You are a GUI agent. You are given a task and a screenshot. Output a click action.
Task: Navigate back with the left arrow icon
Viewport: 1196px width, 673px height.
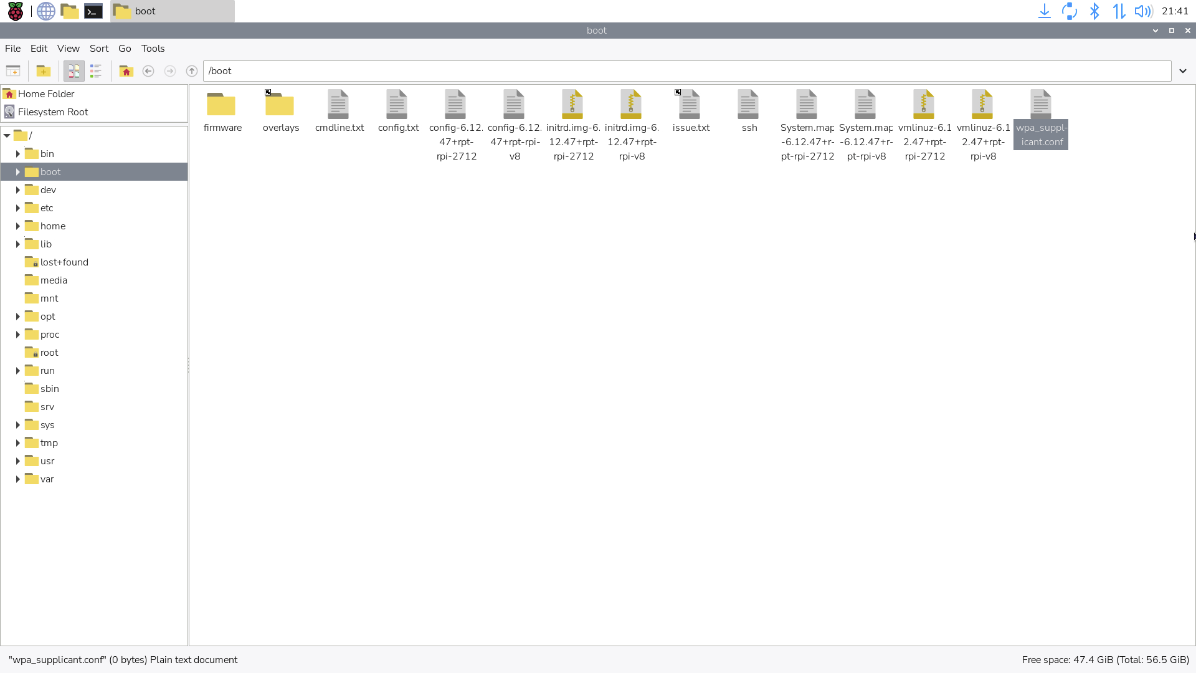[x=148, y=71]
